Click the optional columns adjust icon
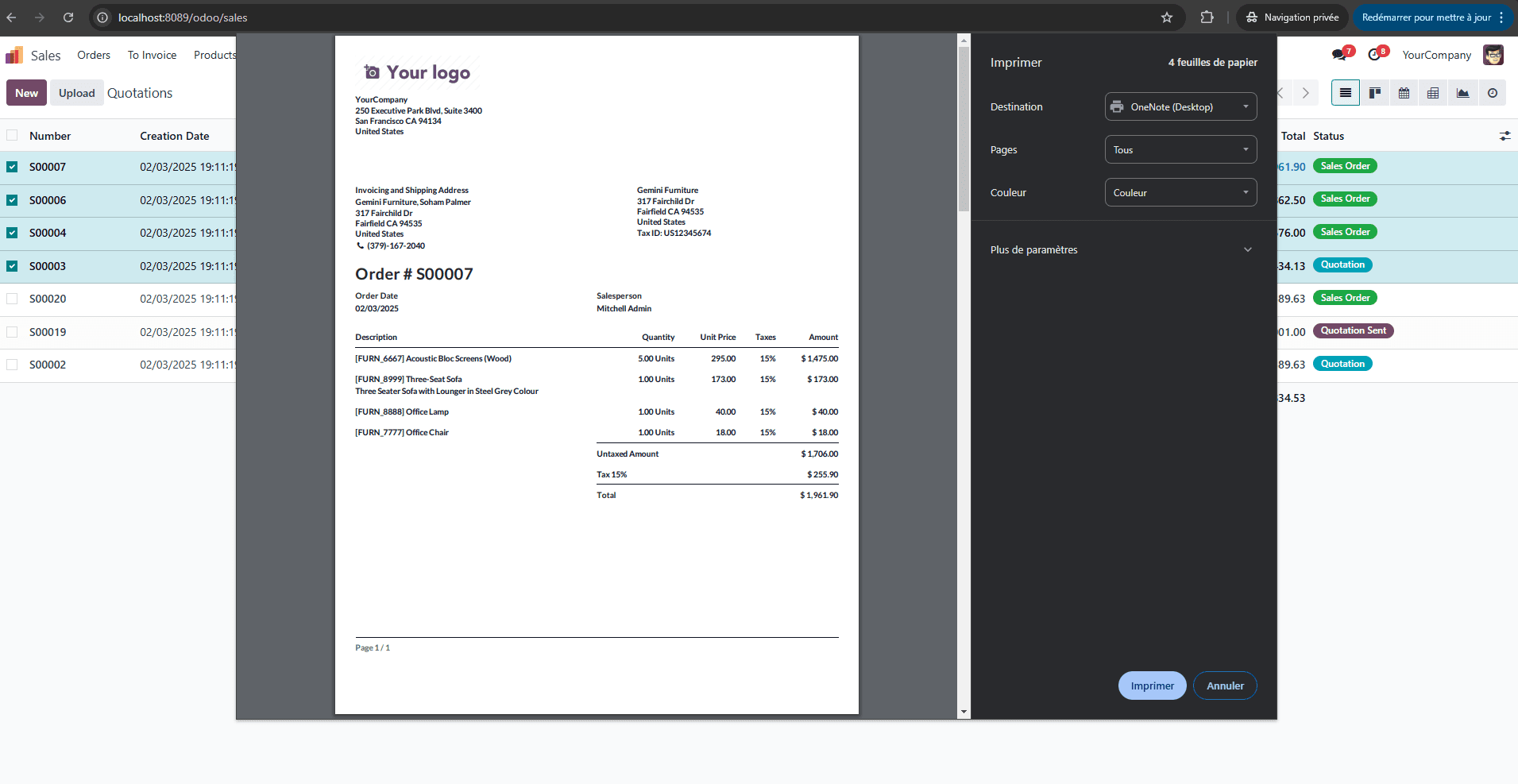1518x784 pixels. tap(1504, 136)
